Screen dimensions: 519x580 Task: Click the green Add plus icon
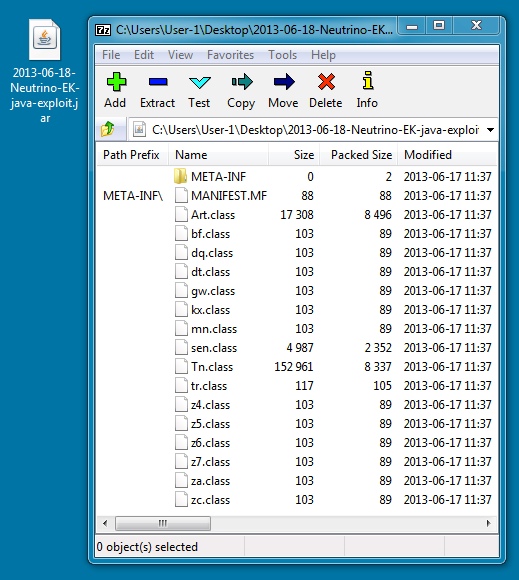(x=117, y=82)
